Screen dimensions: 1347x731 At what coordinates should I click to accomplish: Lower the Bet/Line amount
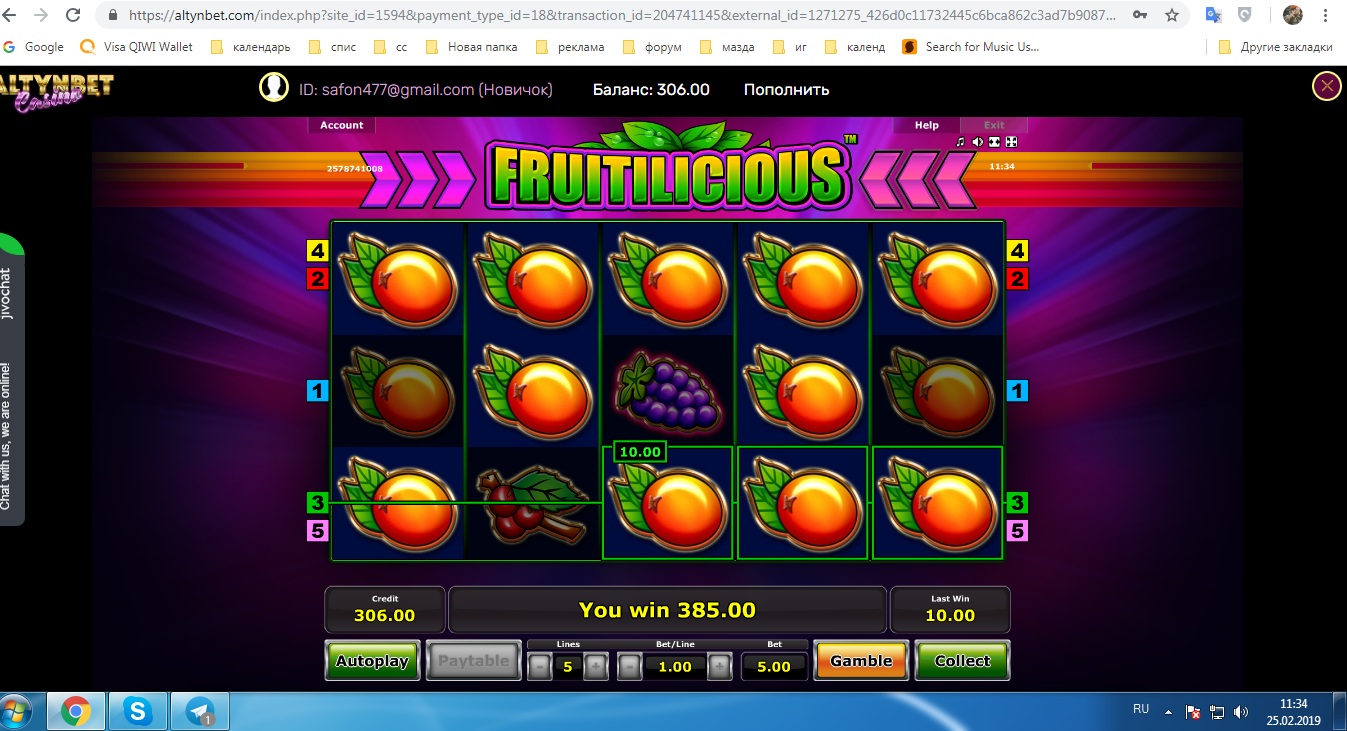coord(629,667)
